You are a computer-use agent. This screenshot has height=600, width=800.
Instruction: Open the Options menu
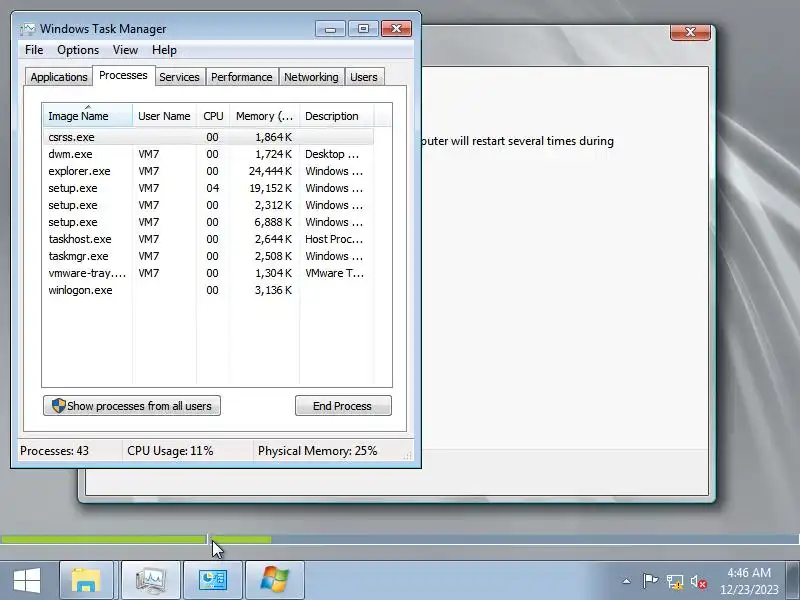[78, 50]
